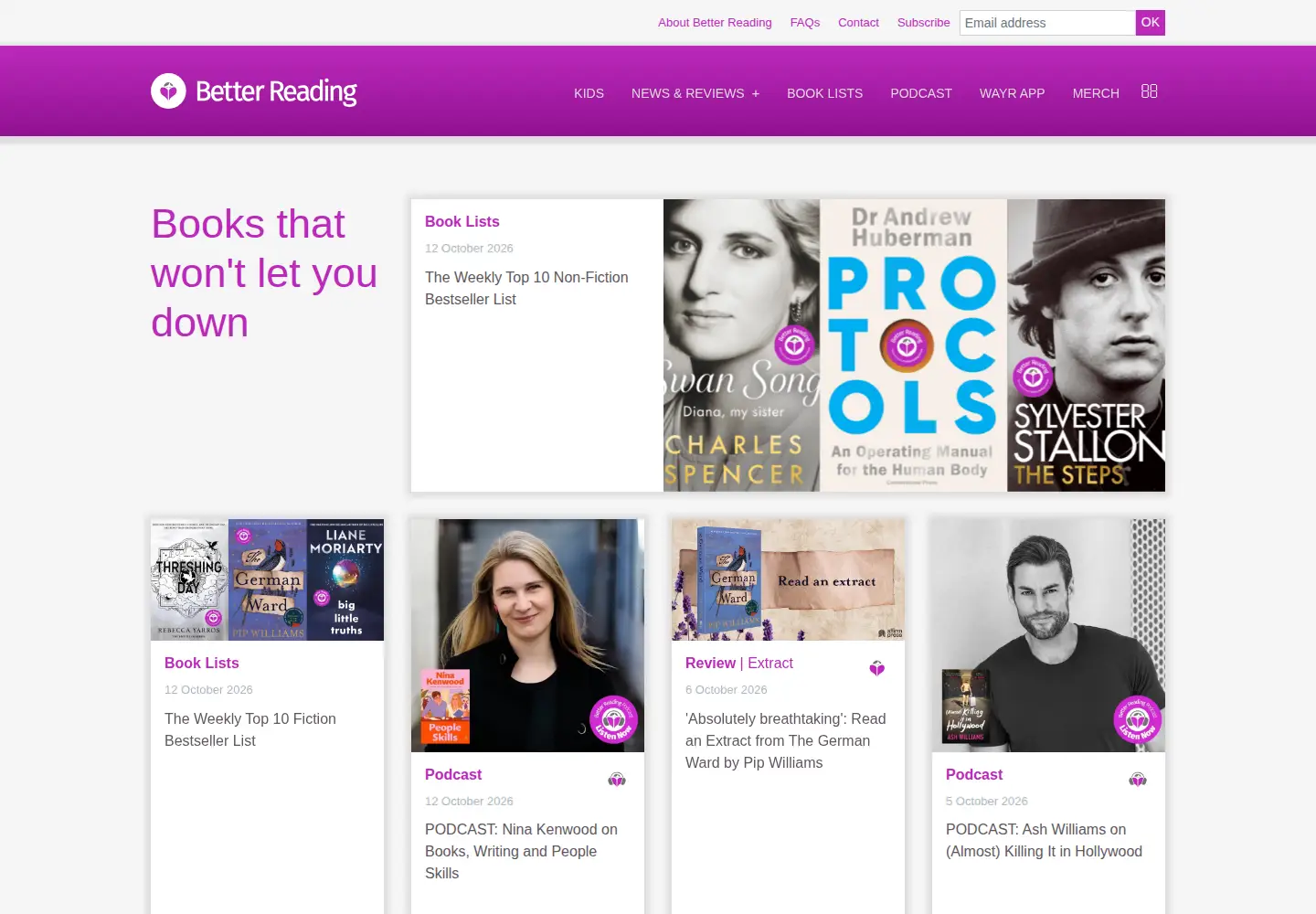Open Podcast category on Ash Williams card
Image resolution: width=1316 pixels, height=914 pixels.
click(974, 774)
